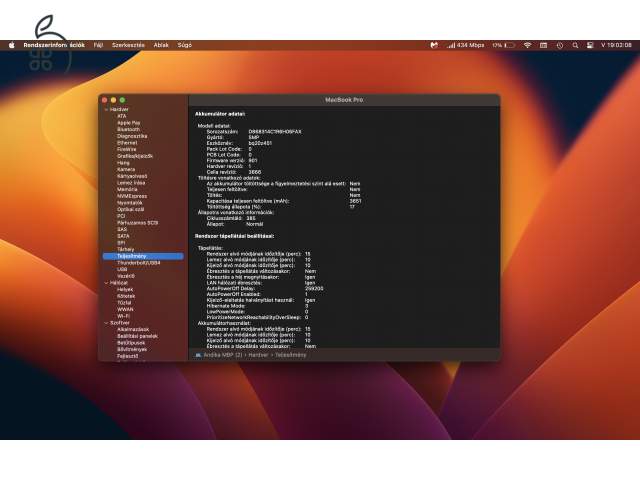Select Alkalmazások under Szoftver
The image size is (640, 480).
pos(133,329)
